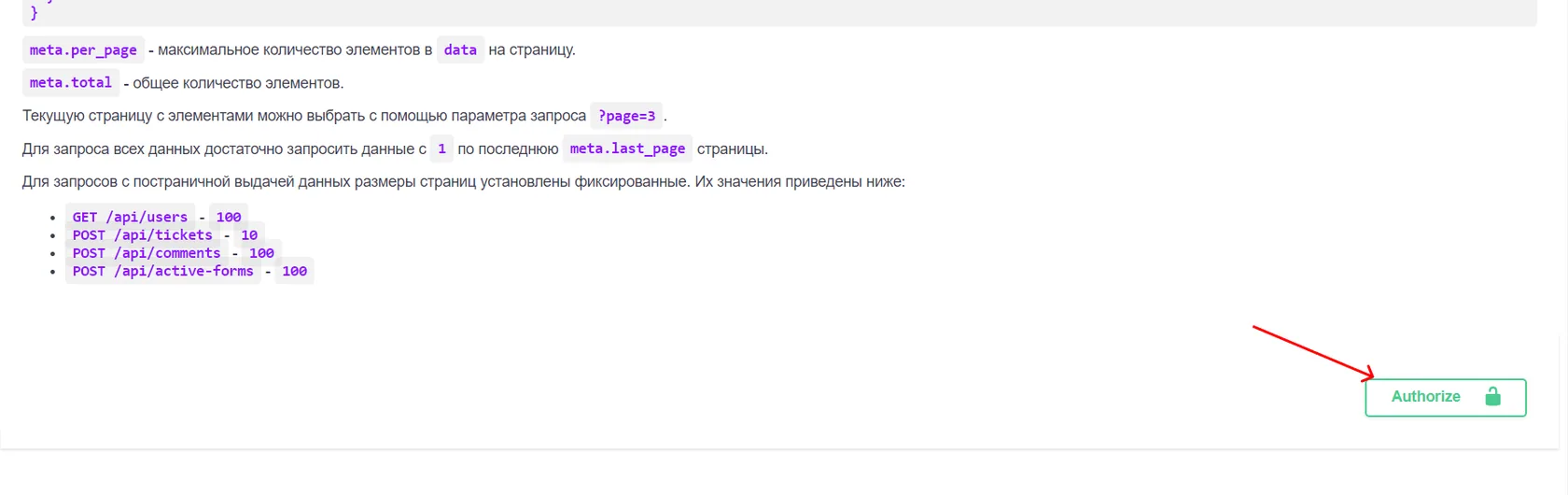Click the value 100 next to /api/active-forms
Viewport: 1568px width, 495px height.
(294, 271)
